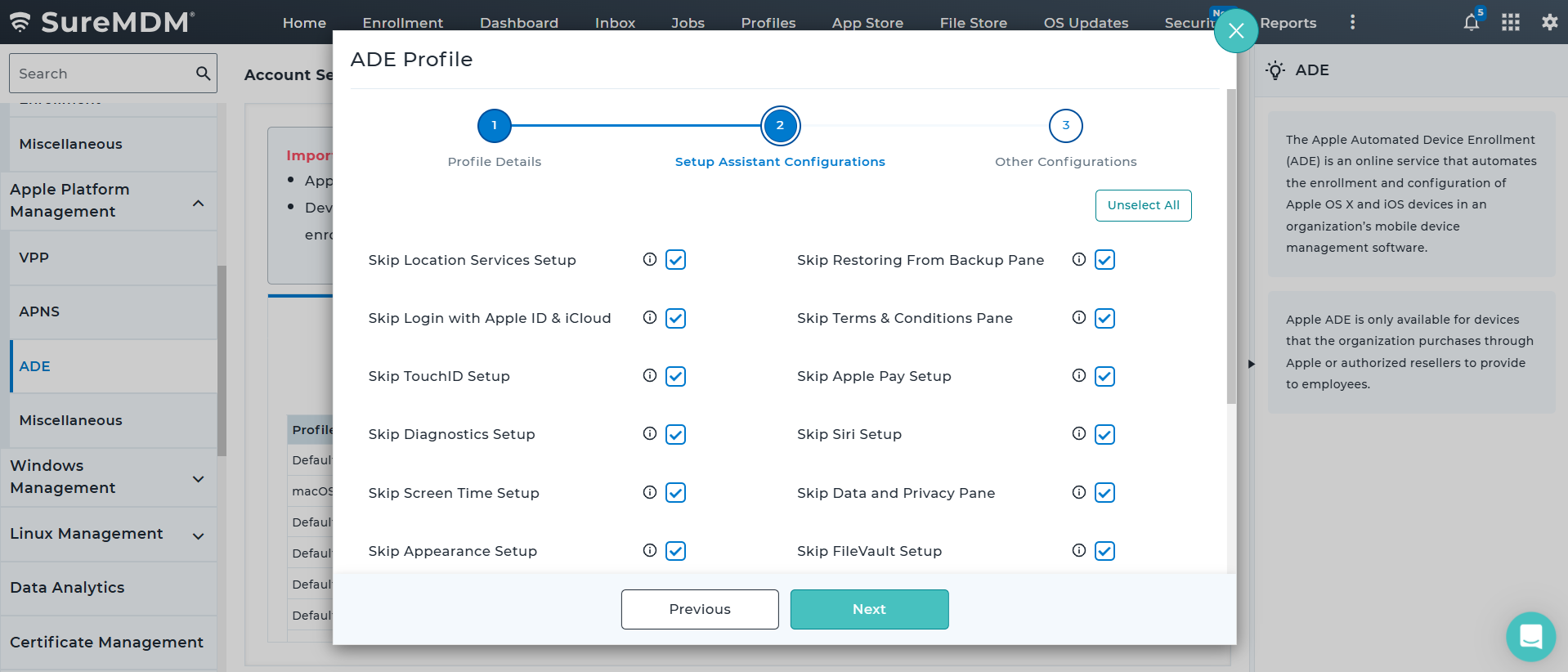Click the Unselect All button

pyautogui.click(x=1143, y=205)
